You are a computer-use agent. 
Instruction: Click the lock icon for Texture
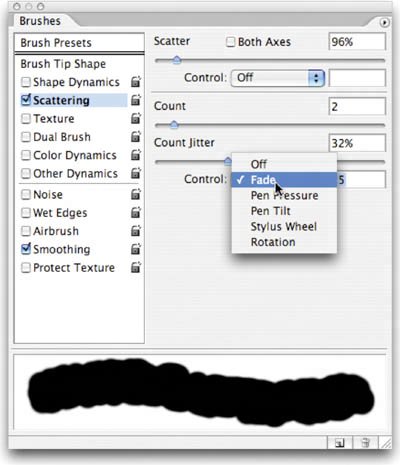(136, 118)
